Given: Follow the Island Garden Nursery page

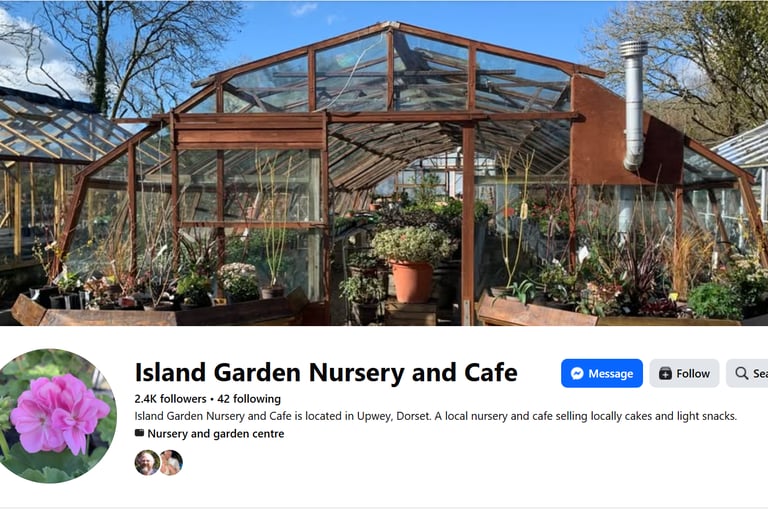Looking at the screenshot, I should tap(684, 373).
